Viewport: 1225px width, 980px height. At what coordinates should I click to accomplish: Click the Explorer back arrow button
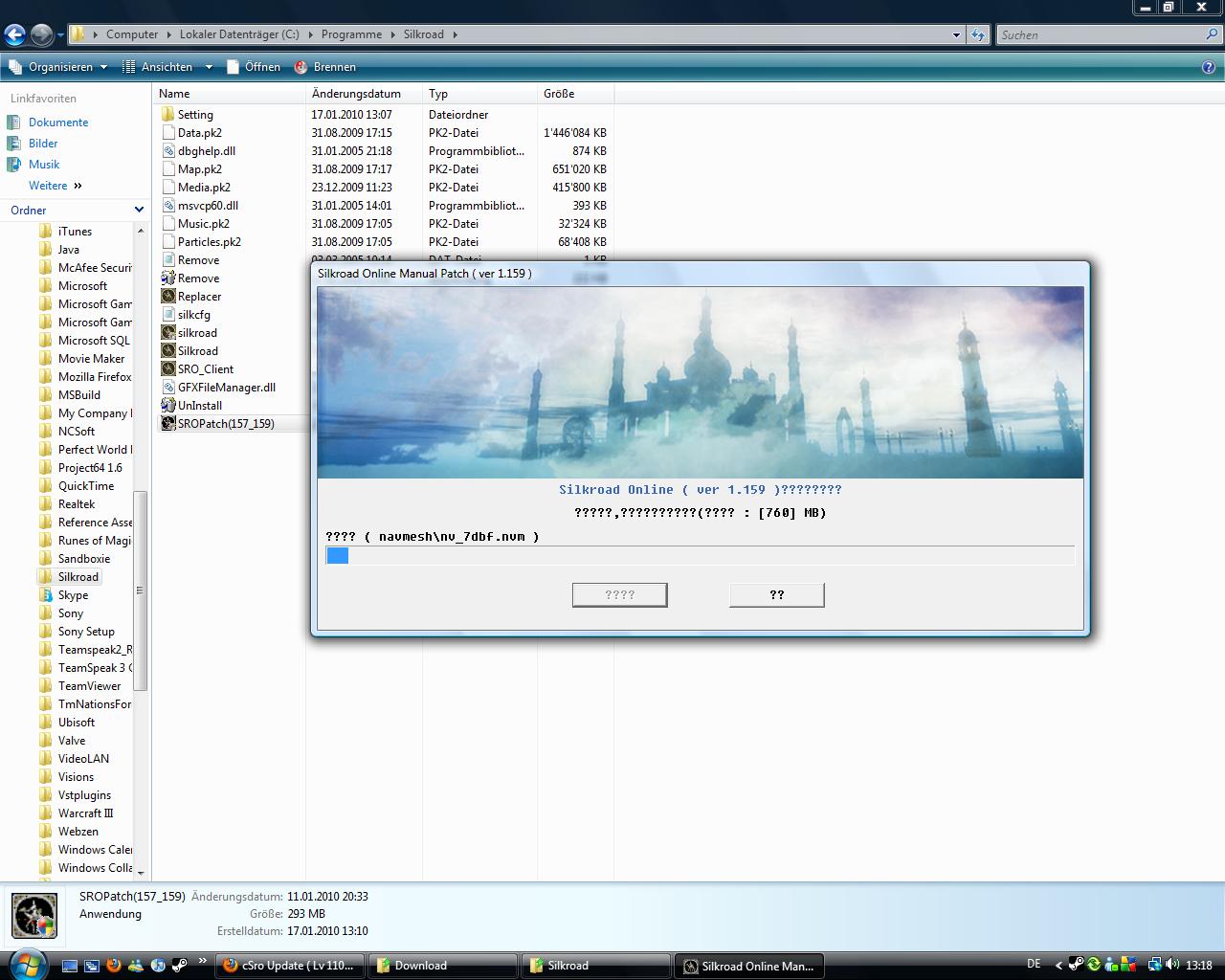[x=14, y=35]
